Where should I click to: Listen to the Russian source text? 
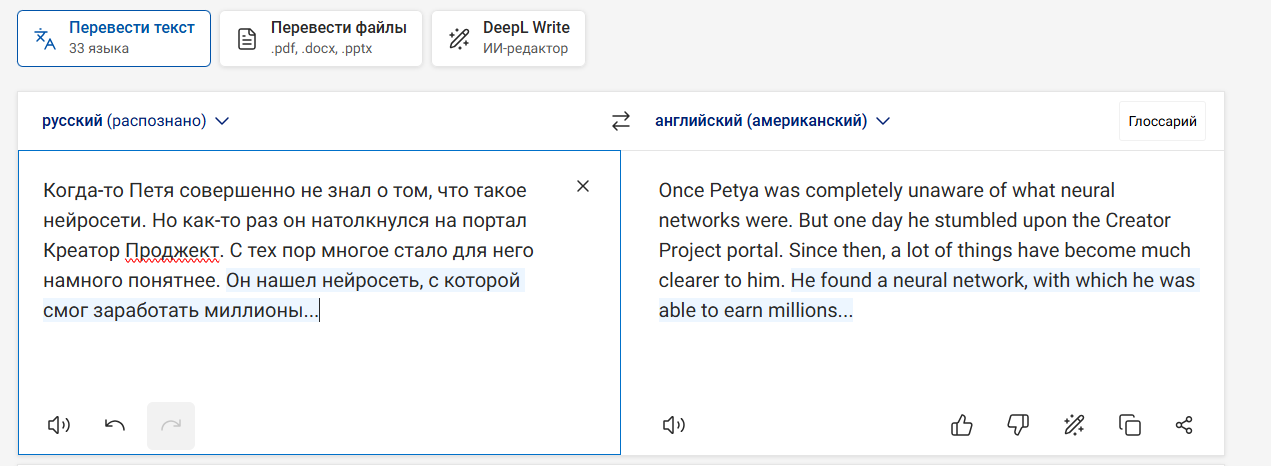pos(59,425)
